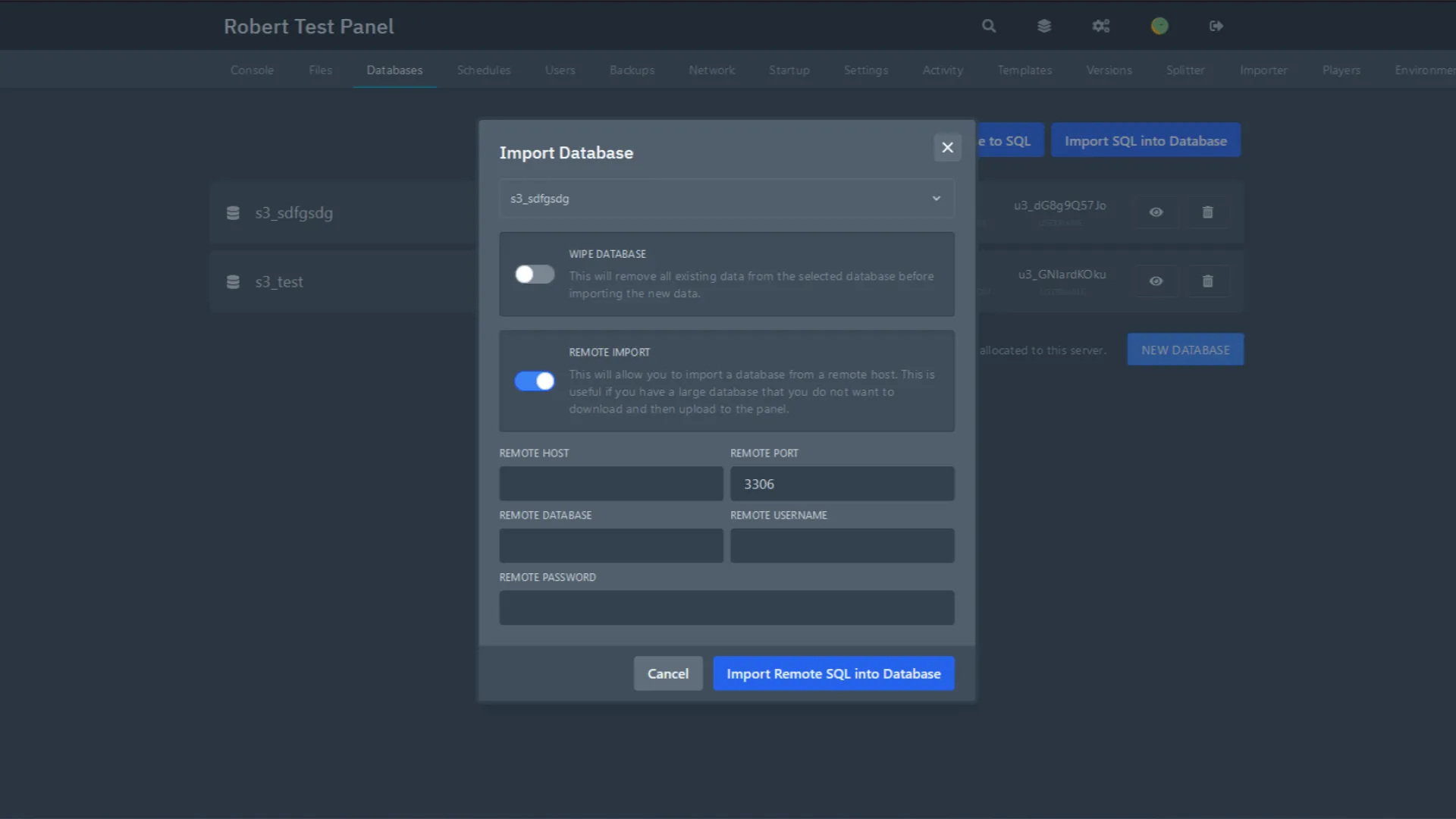Screen dimensions: 1456x819
Task: Click the Import Remote SQL into Database button
Action: pyautogui.click(x=833, y=673)
